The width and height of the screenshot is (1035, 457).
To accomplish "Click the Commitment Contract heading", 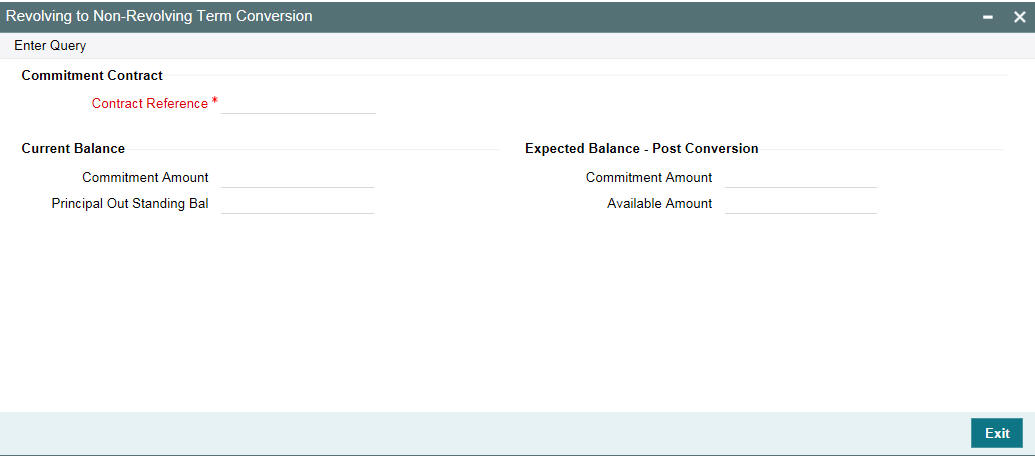I will [92, 75].
